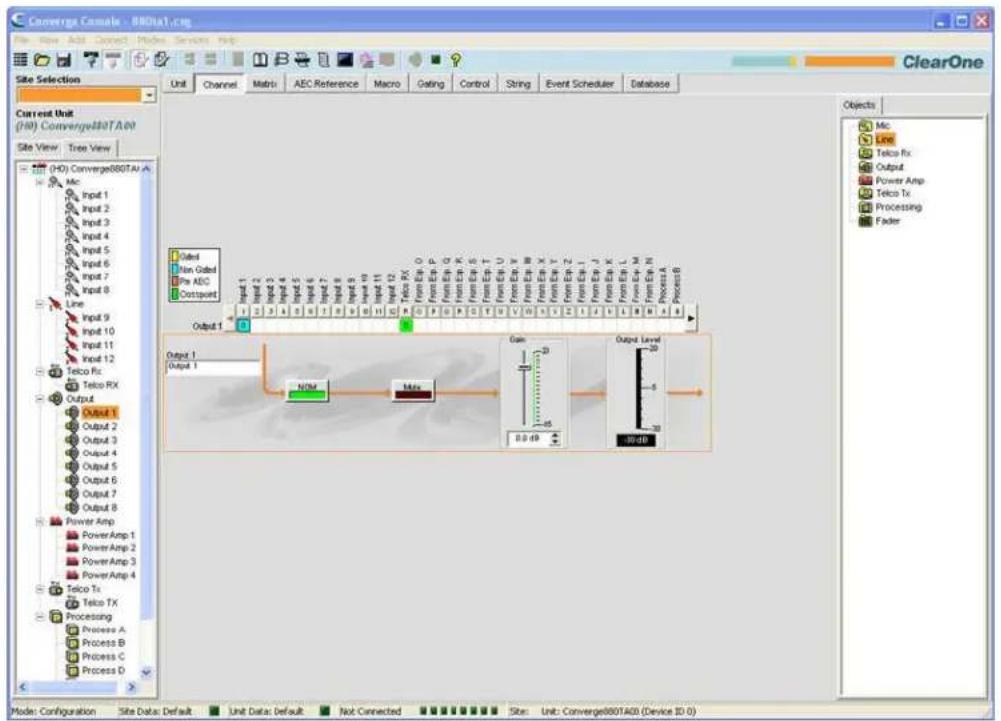This screenshot has width=1001, height=721.
Task: Click matrix column header R for Telco RX
Action: pyautogui.click(x=406, y=312)
